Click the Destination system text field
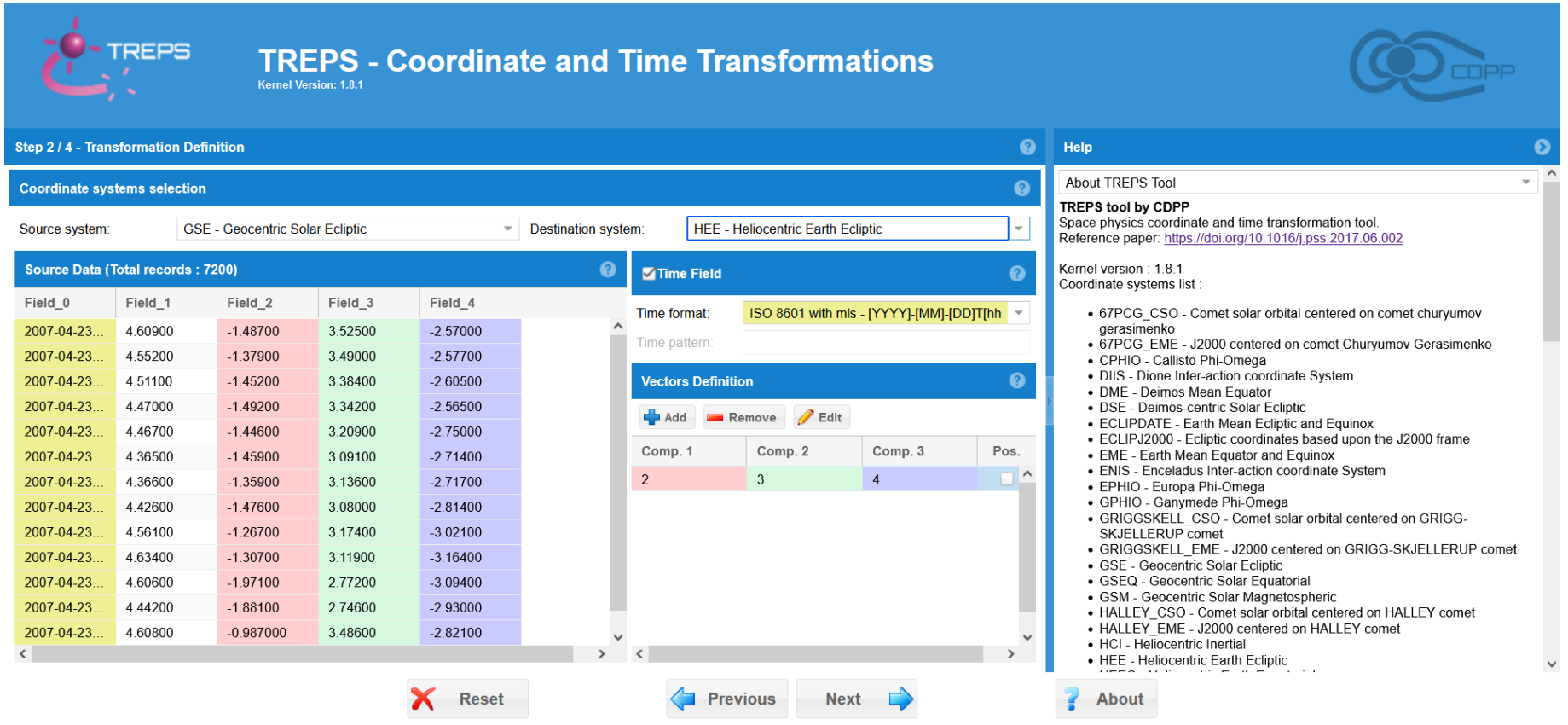Viewport: 1568px width, 725px height. (x=848, y=229)
